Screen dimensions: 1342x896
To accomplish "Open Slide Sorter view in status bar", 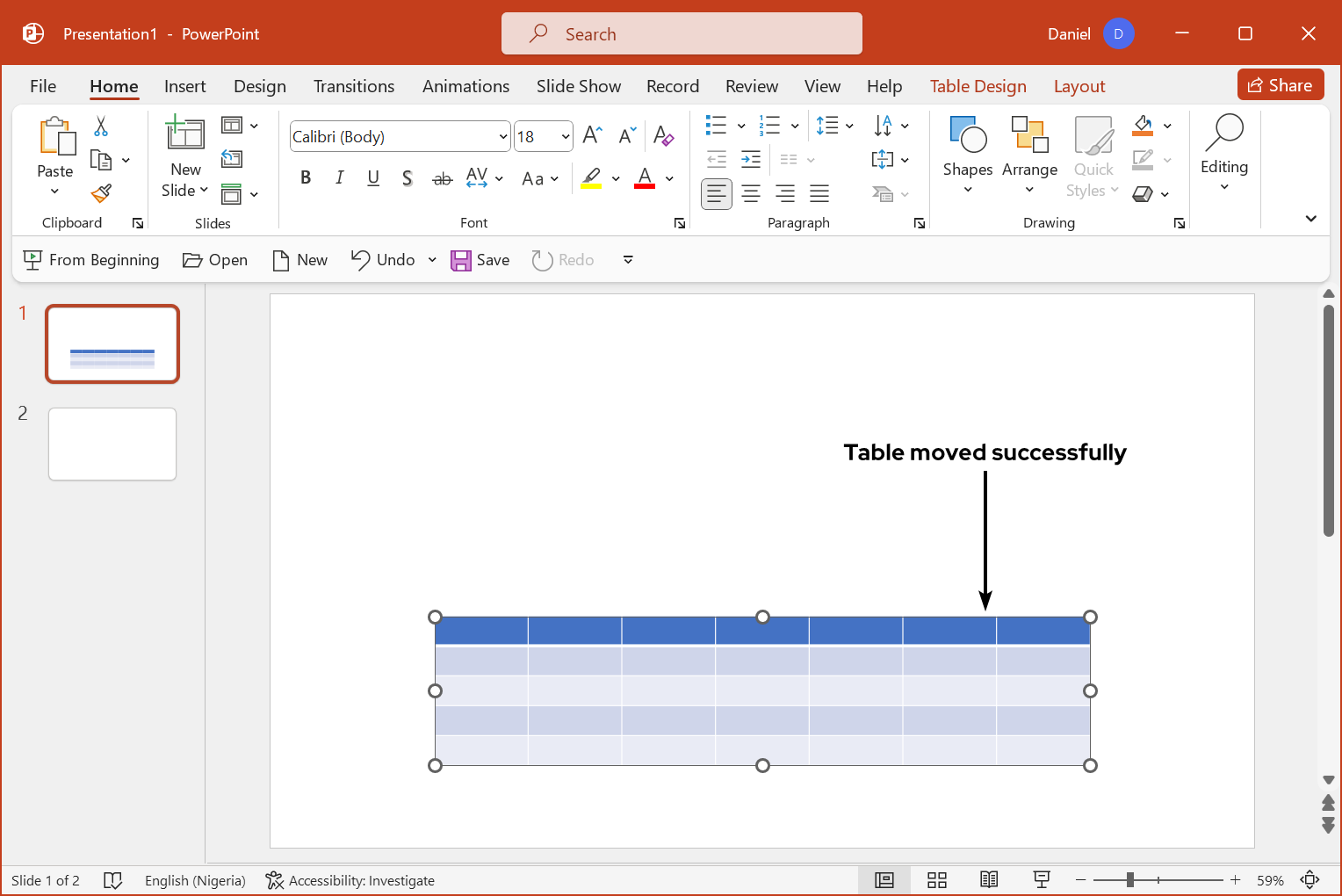I will click(937, 880).
